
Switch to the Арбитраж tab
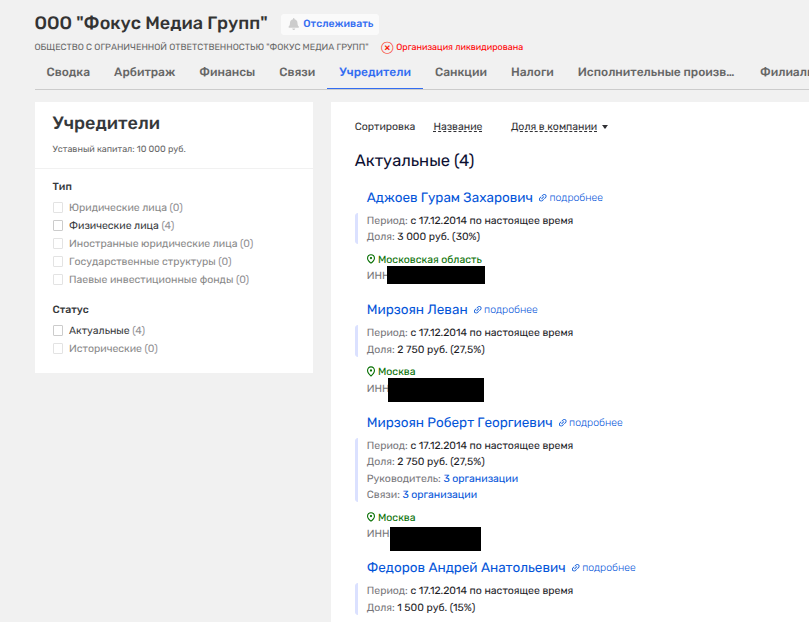[x=144, y=72]
